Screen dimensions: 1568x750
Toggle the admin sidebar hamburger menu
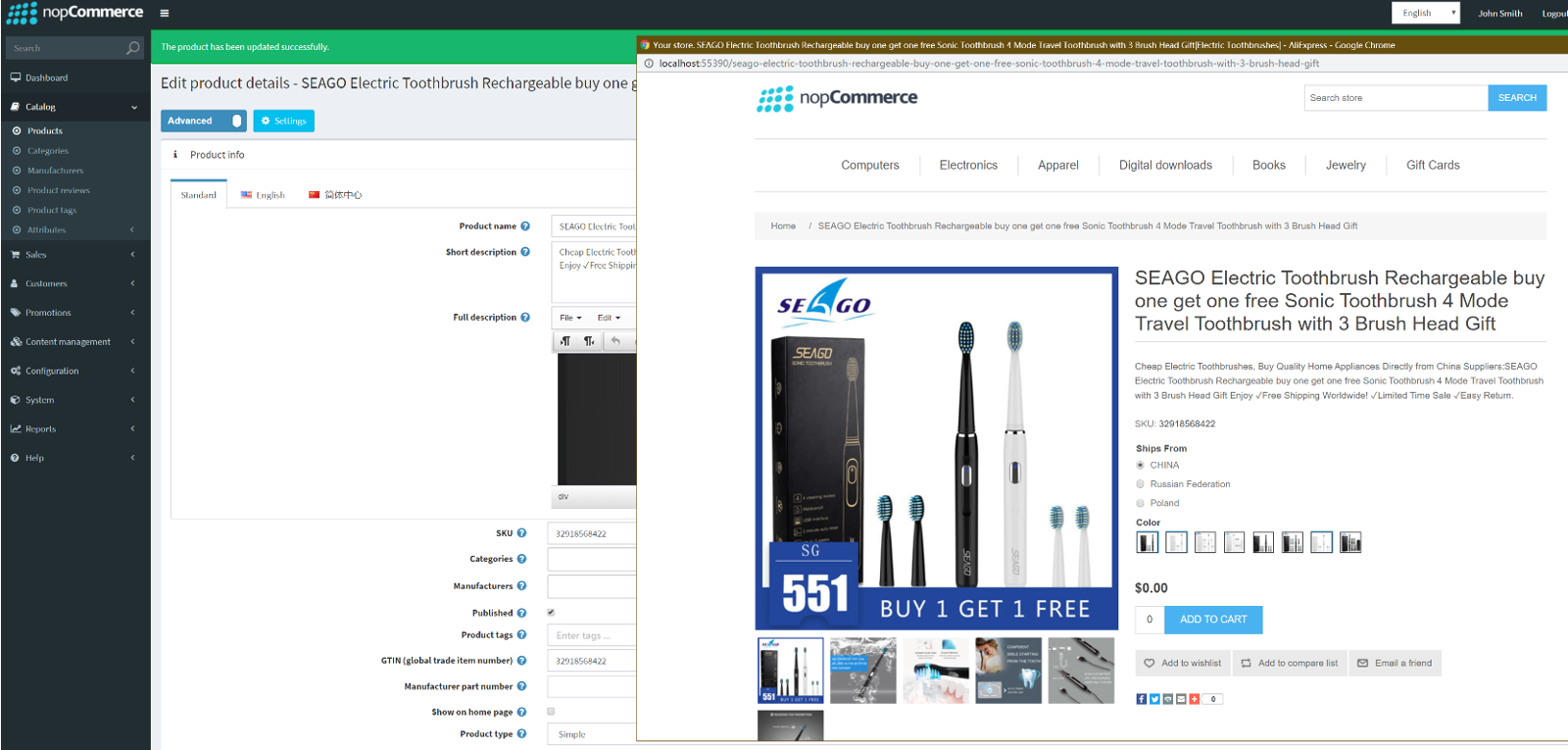coord(165,14)
